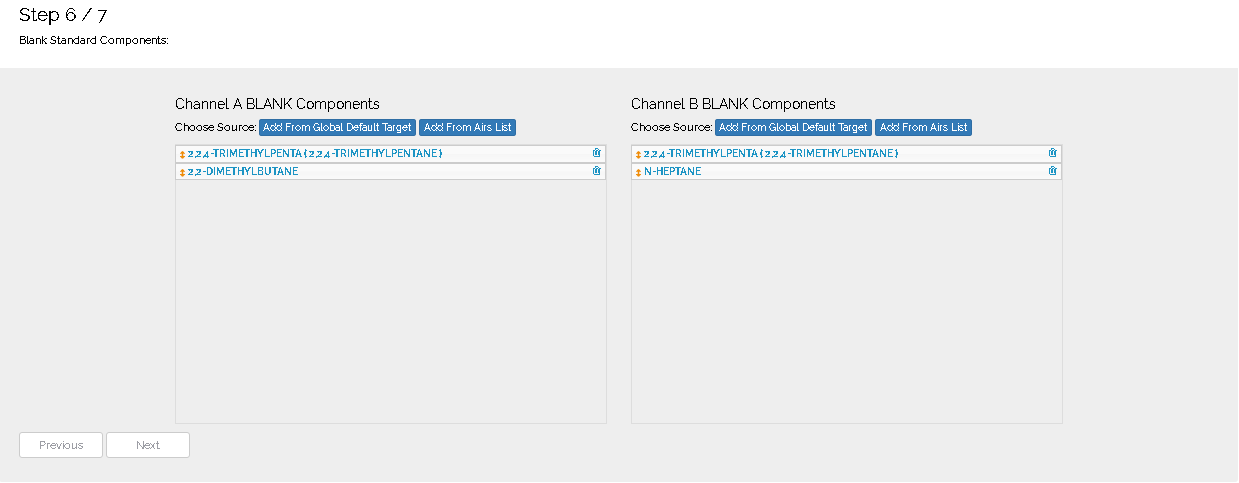Select 2,2,4-Trimethylpentane entry in Channel A
This screenshot has width=1239, height=483.
pos(315,153)
